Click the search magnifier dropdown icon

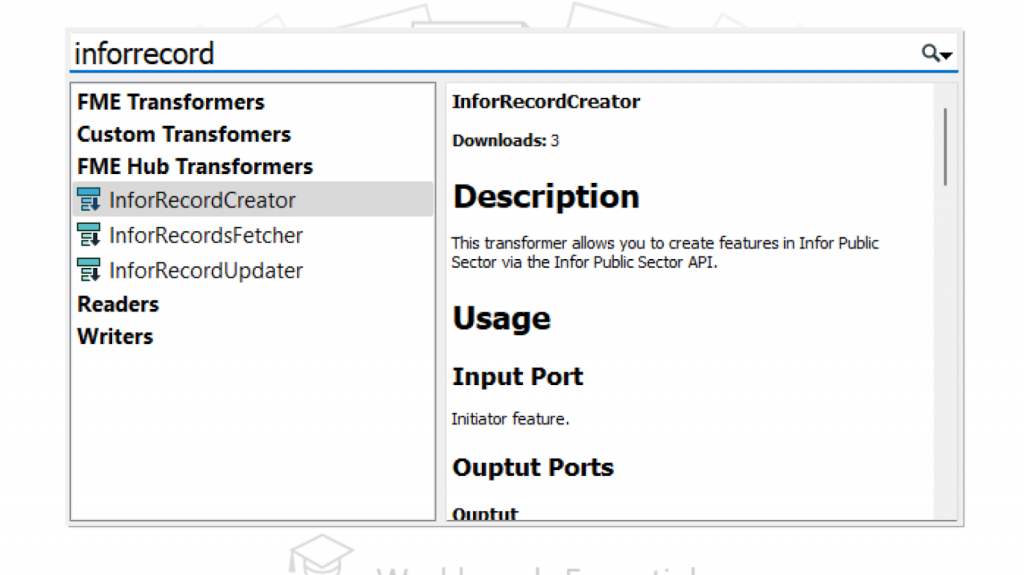pos(936,53)
